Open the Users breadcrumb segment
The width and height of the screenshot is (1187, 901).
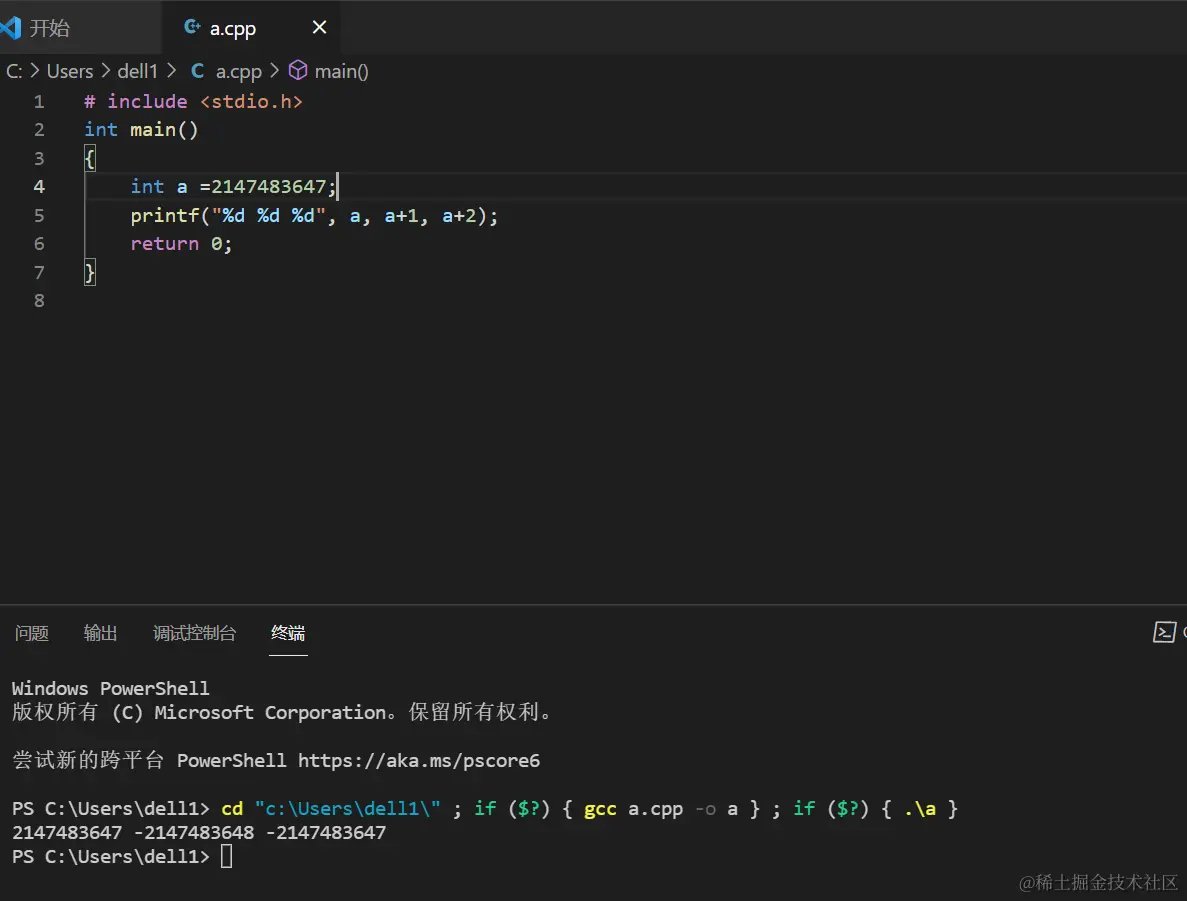tap(70, 71)
